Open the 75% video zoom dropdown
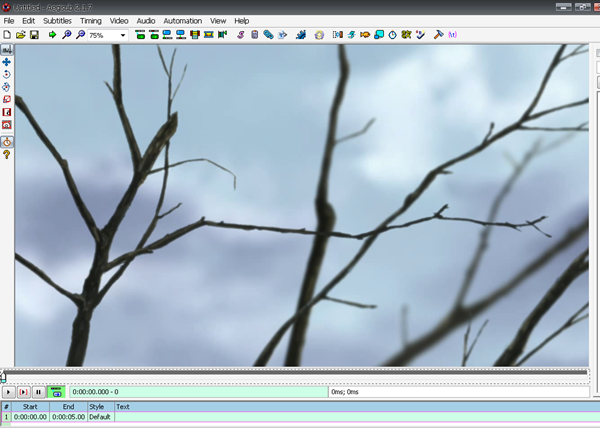Screen dimensions: 600x428 click(x=123, y=35)
